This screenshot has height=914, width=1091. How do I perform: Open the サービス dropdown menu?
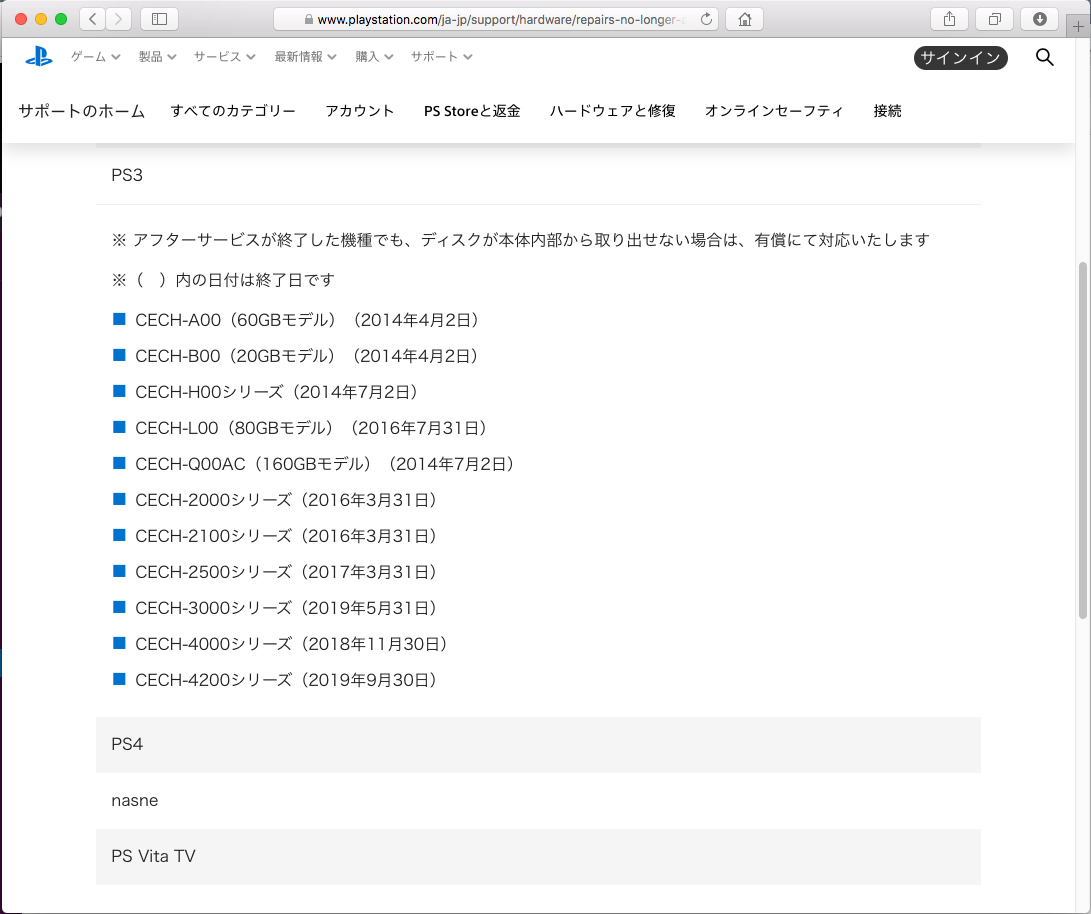224,56
